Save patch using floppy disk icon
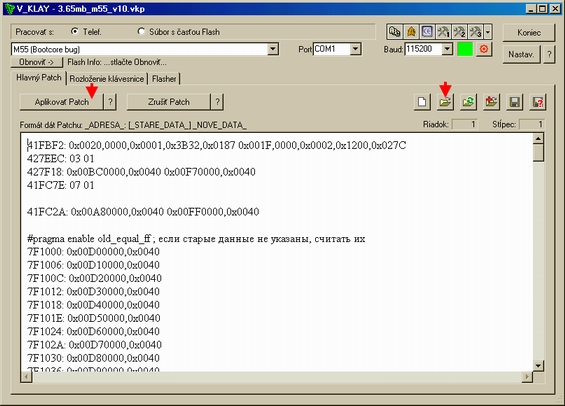 click(x=515, y=102)
